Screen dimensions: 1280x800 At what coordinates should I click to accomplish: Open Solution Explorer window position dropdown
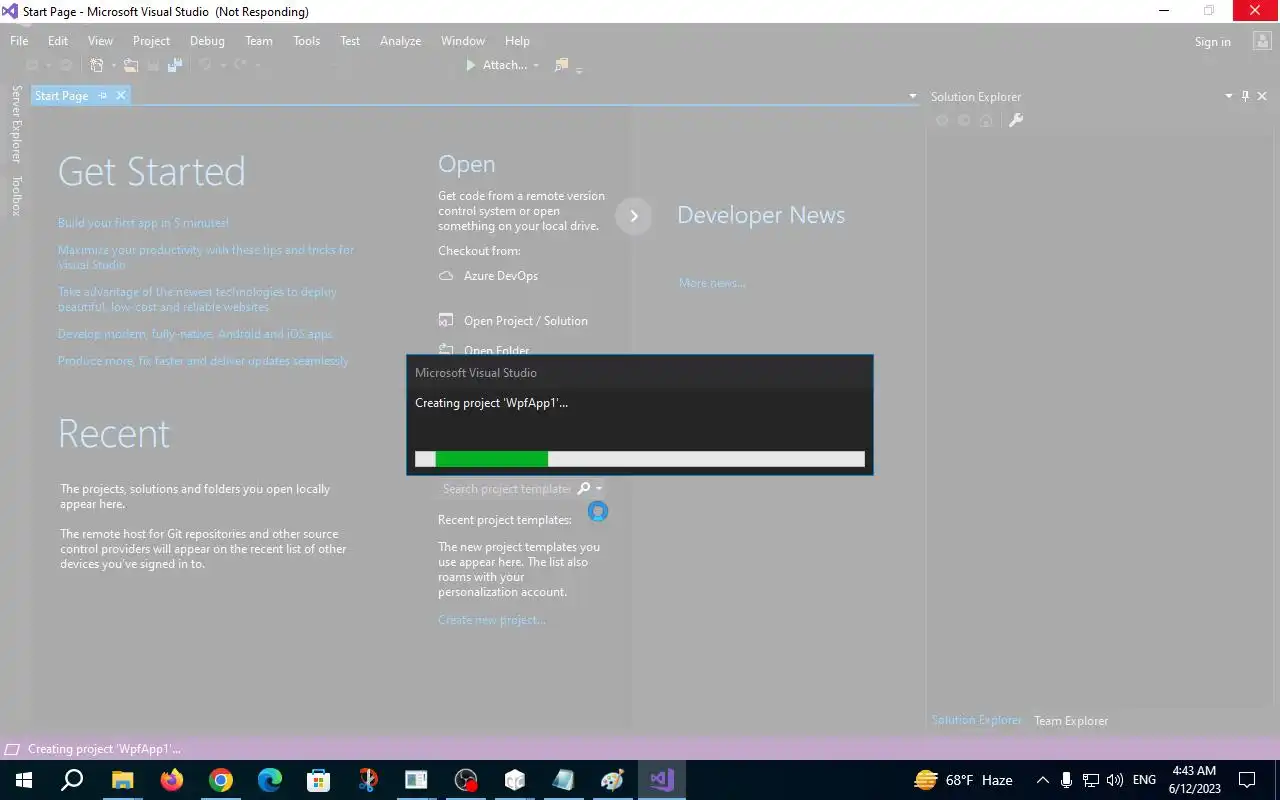1229,96
